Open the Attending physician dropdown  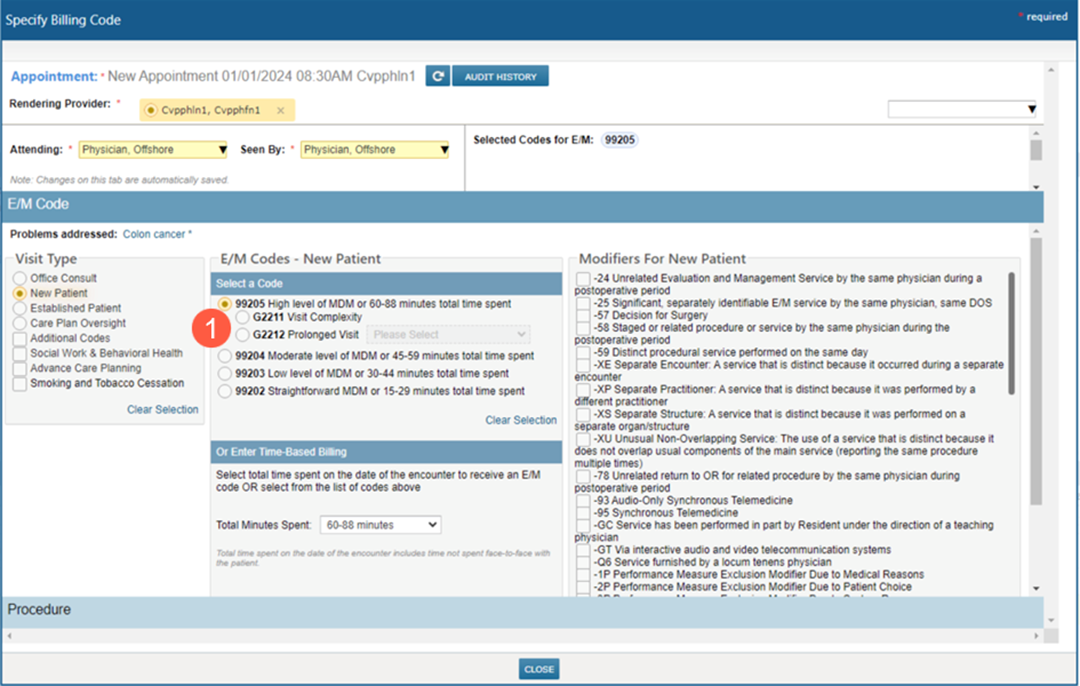153,150
